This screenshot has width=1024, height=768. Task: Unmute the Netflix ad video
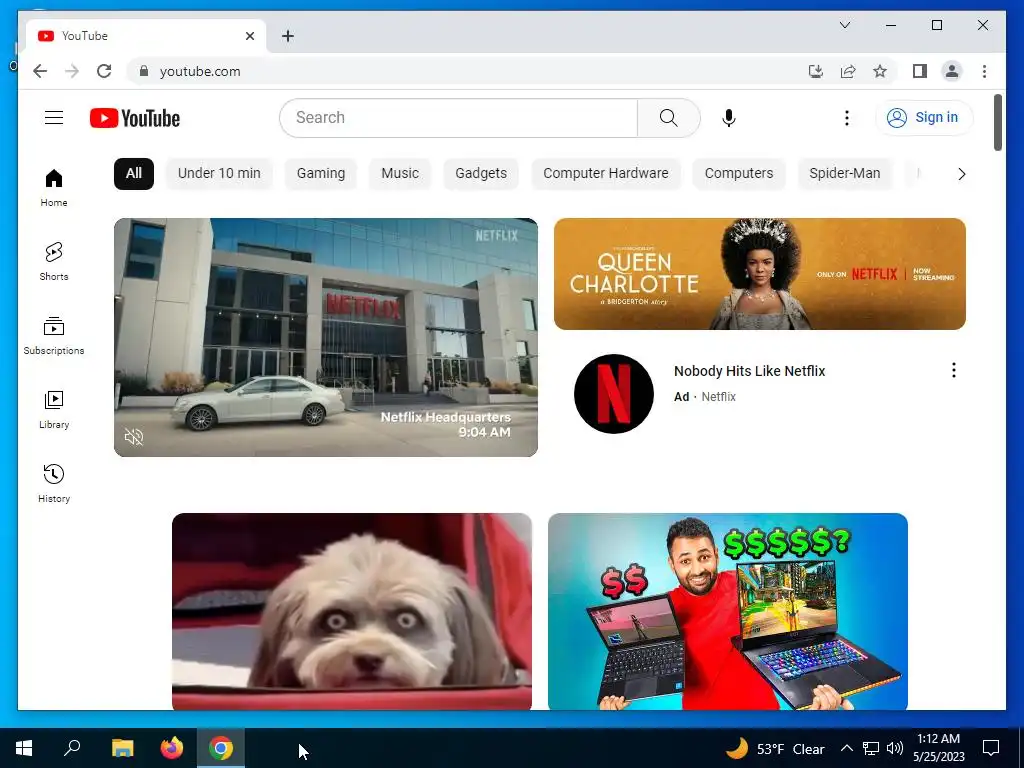134,437
